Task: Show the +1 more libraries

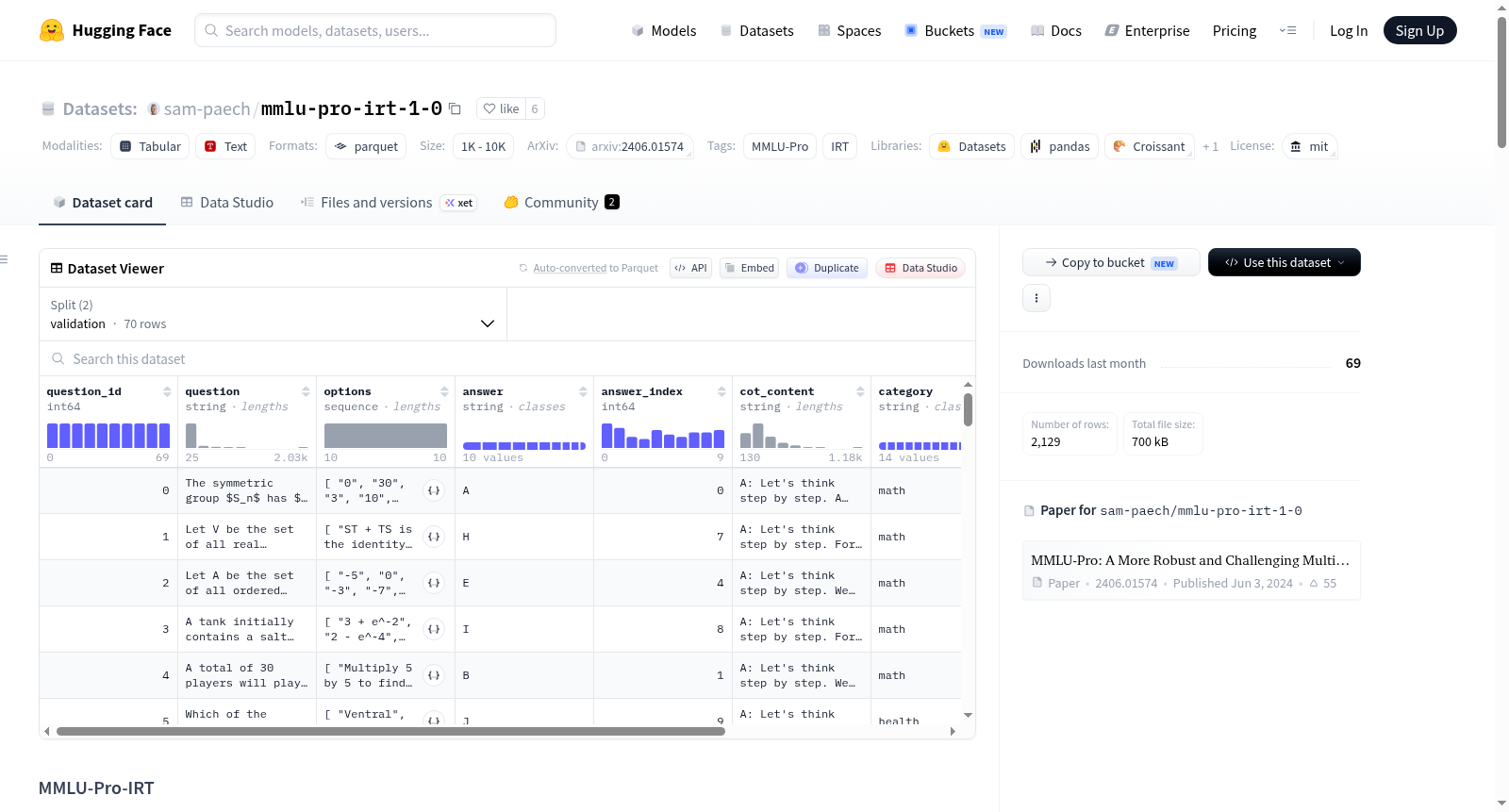Action: (1210, 146)
